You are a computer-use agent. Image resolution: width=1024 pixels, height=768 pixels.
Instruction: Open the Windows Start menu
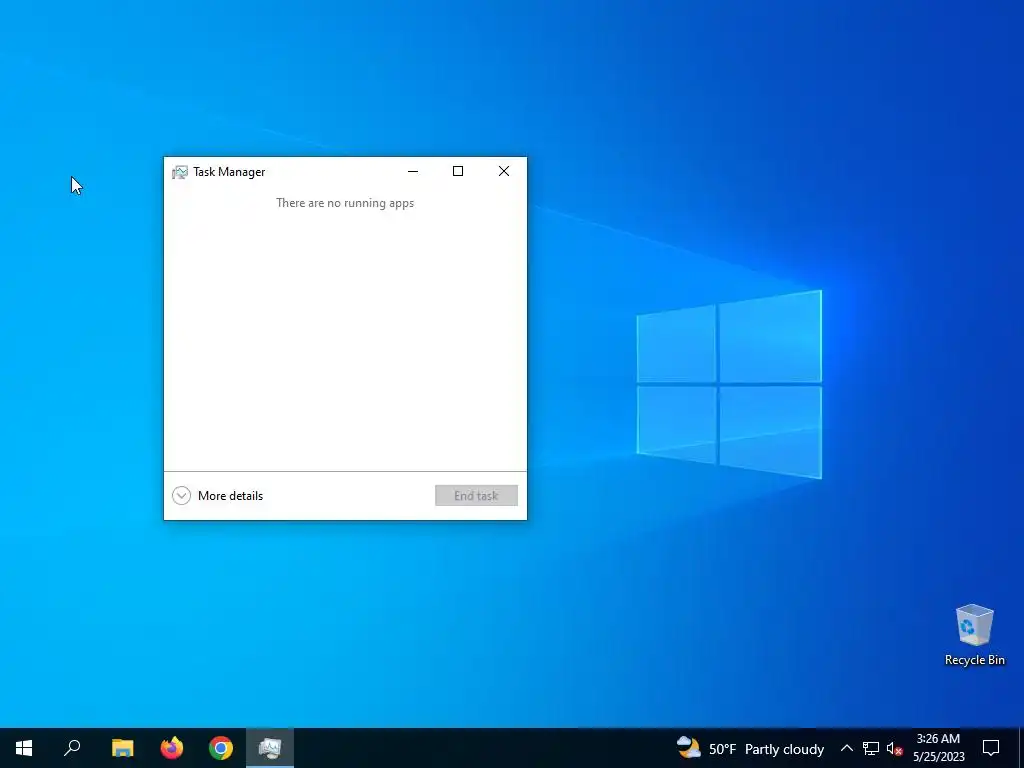point(24,748)
